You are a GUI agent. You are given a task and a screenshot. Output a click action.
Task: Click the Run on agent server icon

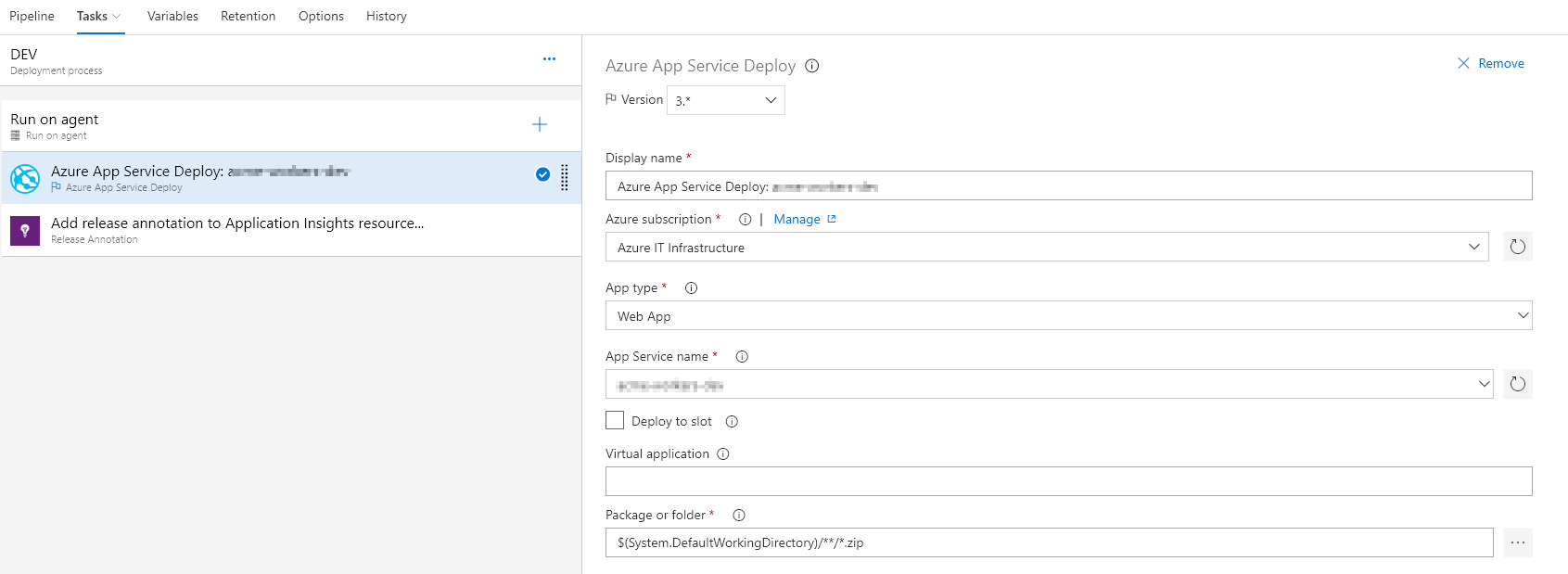15,135
